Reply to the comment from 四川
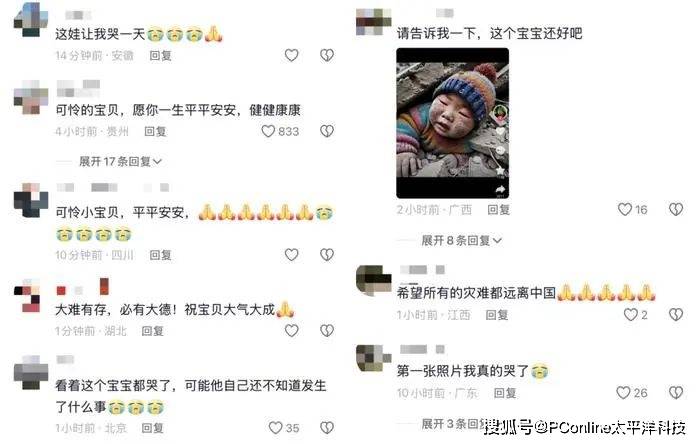The height and width of the screenshot is (444, 700). [x=160, y=255]
